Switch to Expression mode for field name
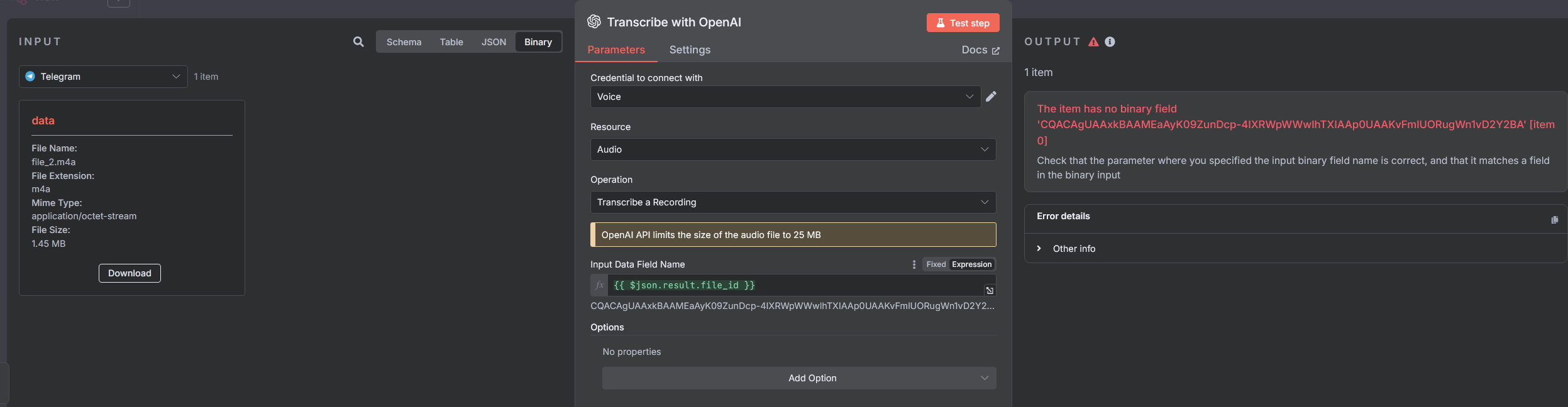Viewport: 1568px width, 407px height. (x=971, y=264)
